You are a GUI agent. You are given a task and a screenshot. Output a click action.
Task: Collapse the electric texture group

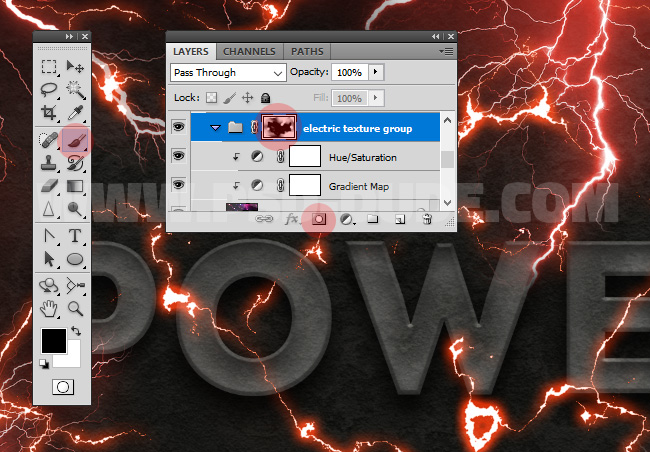click(215, 128)
